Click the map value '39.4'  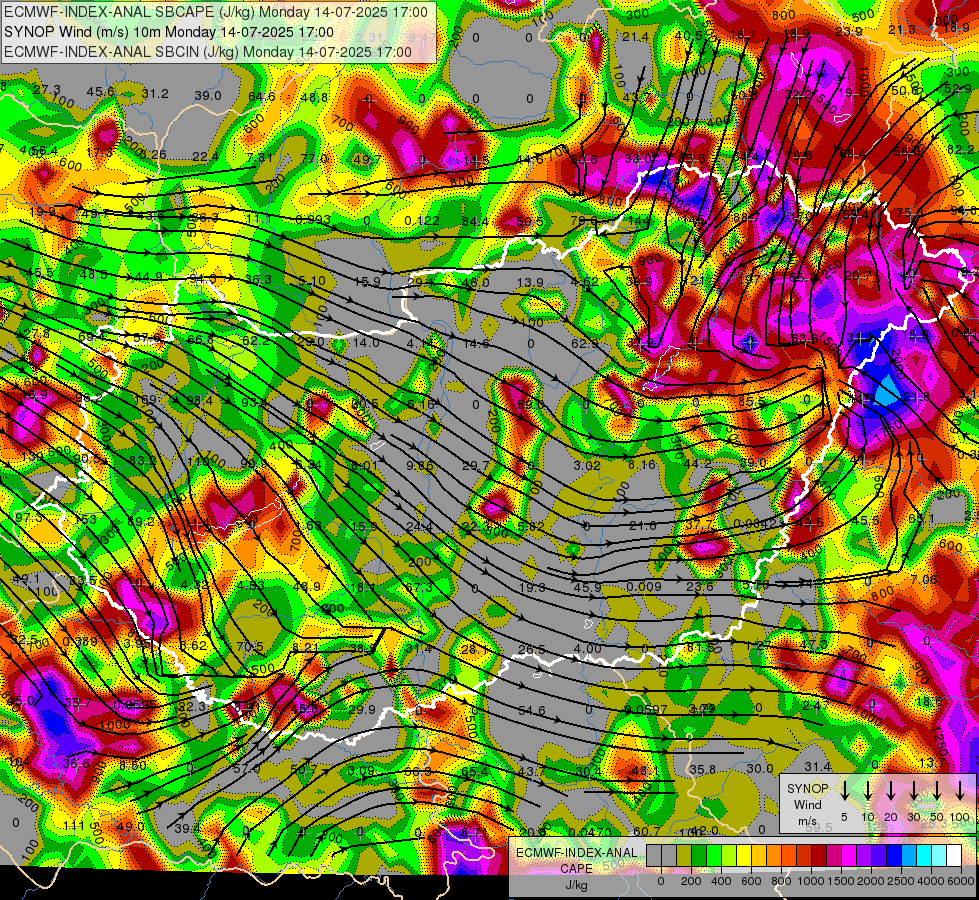point(187,829)
